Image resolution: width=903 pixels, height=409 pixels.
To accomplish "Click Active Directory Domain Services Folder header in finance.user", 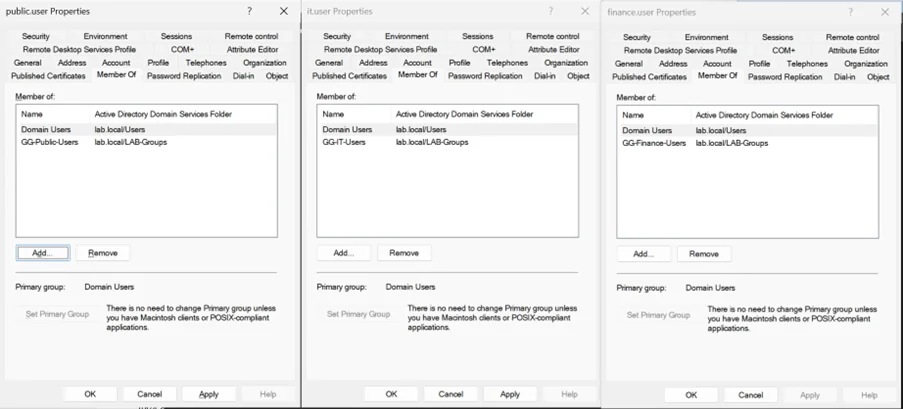I will [764, 115].
